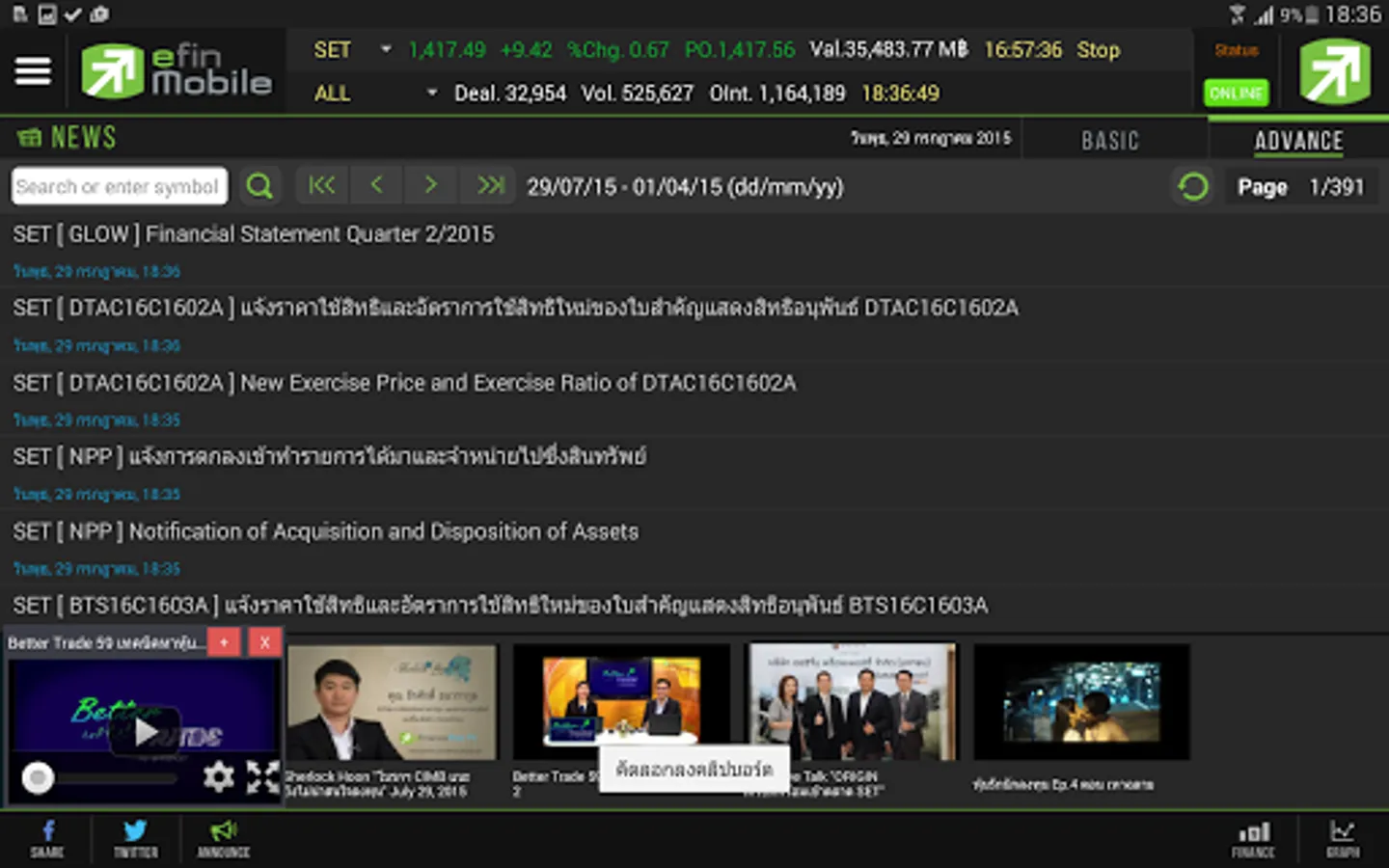Tap the ONLINE status button
The height and width of the screenshot is (868, 1389).
1236,94
